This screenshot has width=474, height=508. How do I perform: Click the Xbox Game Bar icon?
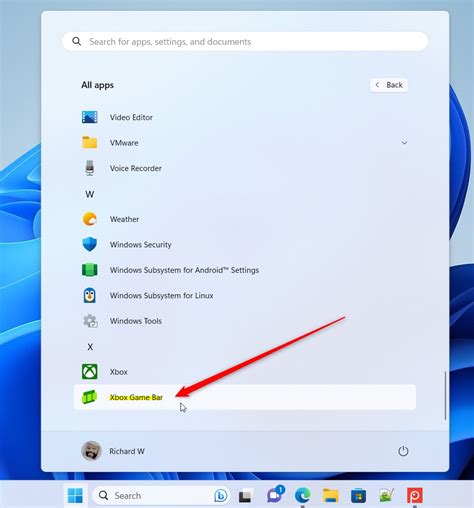pyautogui.click(x=89, y=397)
